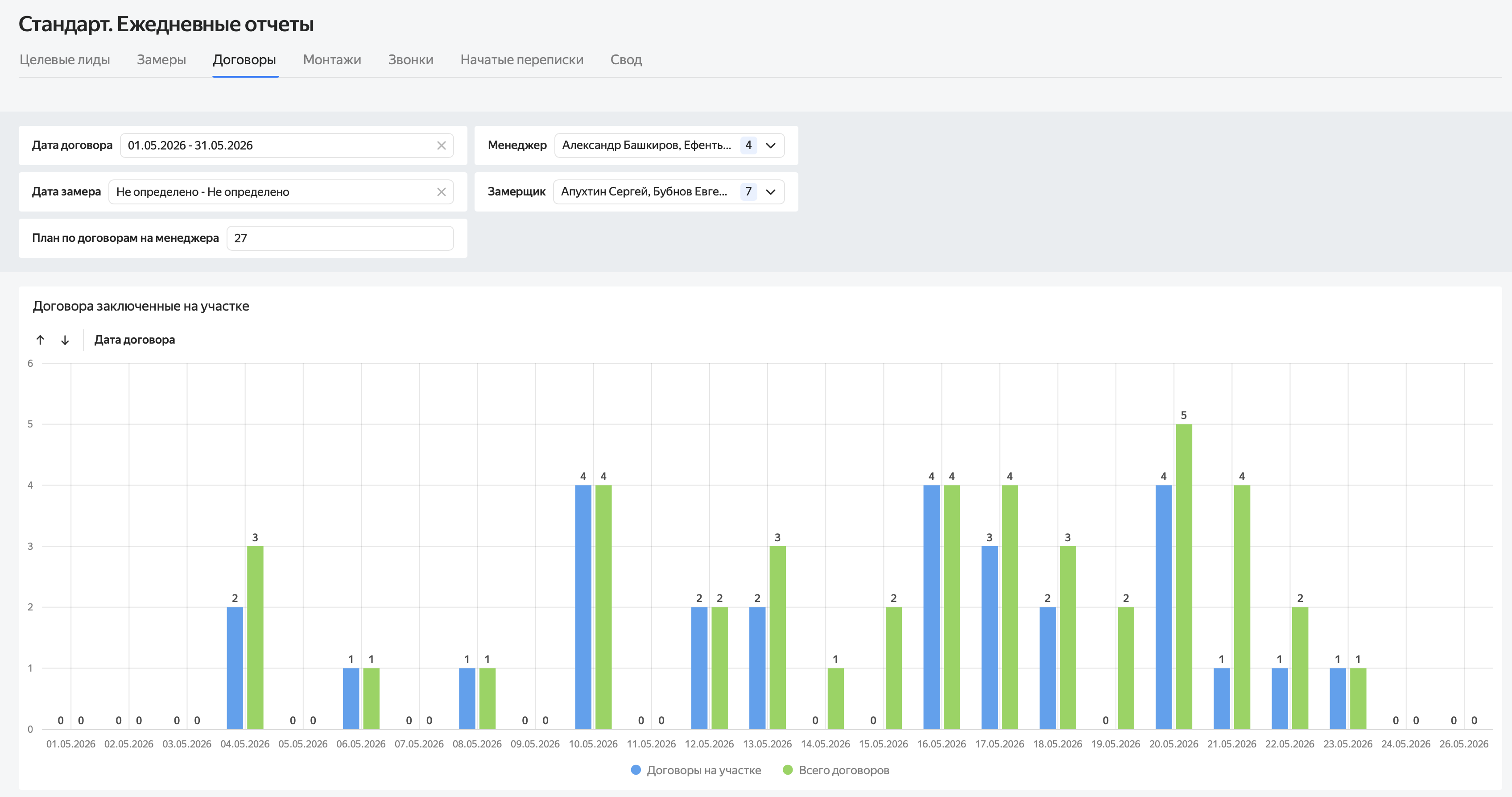Screen dimensions: 1512x797
Task: Expand the Замерщик dropdown chevron
Action: (x=771, y=191)
